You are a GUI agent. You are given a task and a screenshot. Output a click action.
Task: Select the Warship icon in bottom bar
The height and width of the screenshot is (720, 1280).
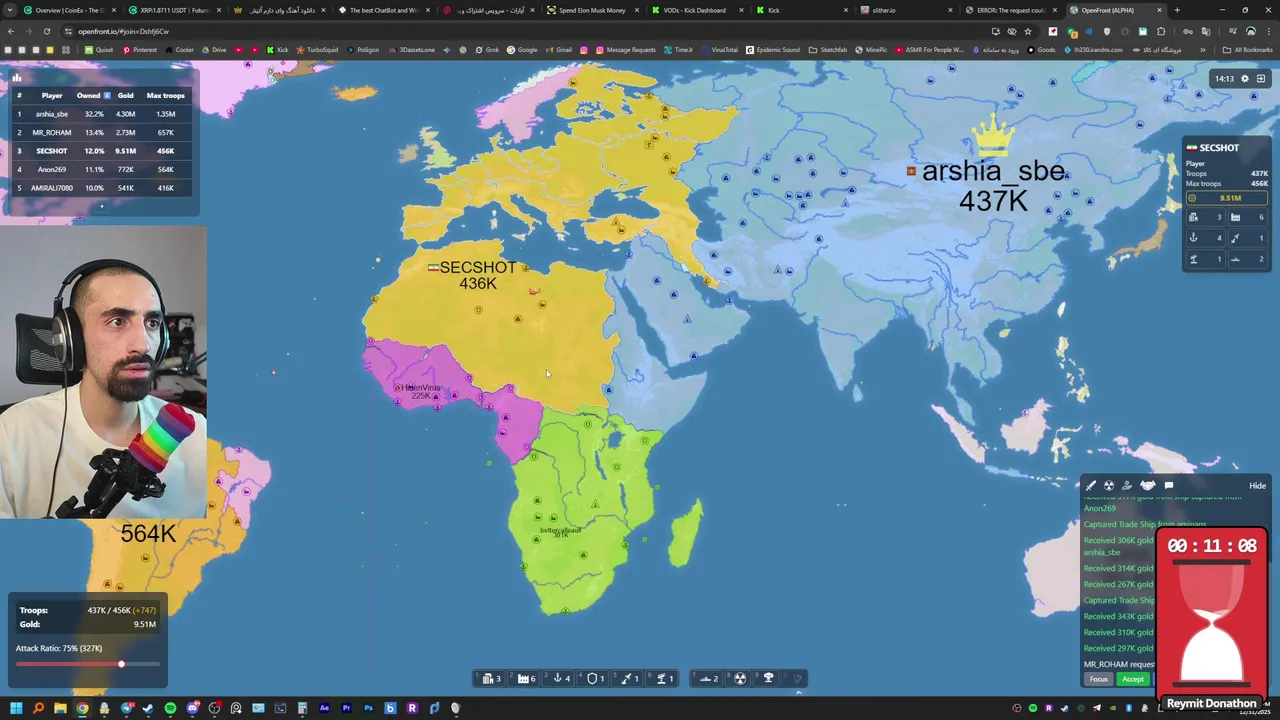click(x=706, y=678)
